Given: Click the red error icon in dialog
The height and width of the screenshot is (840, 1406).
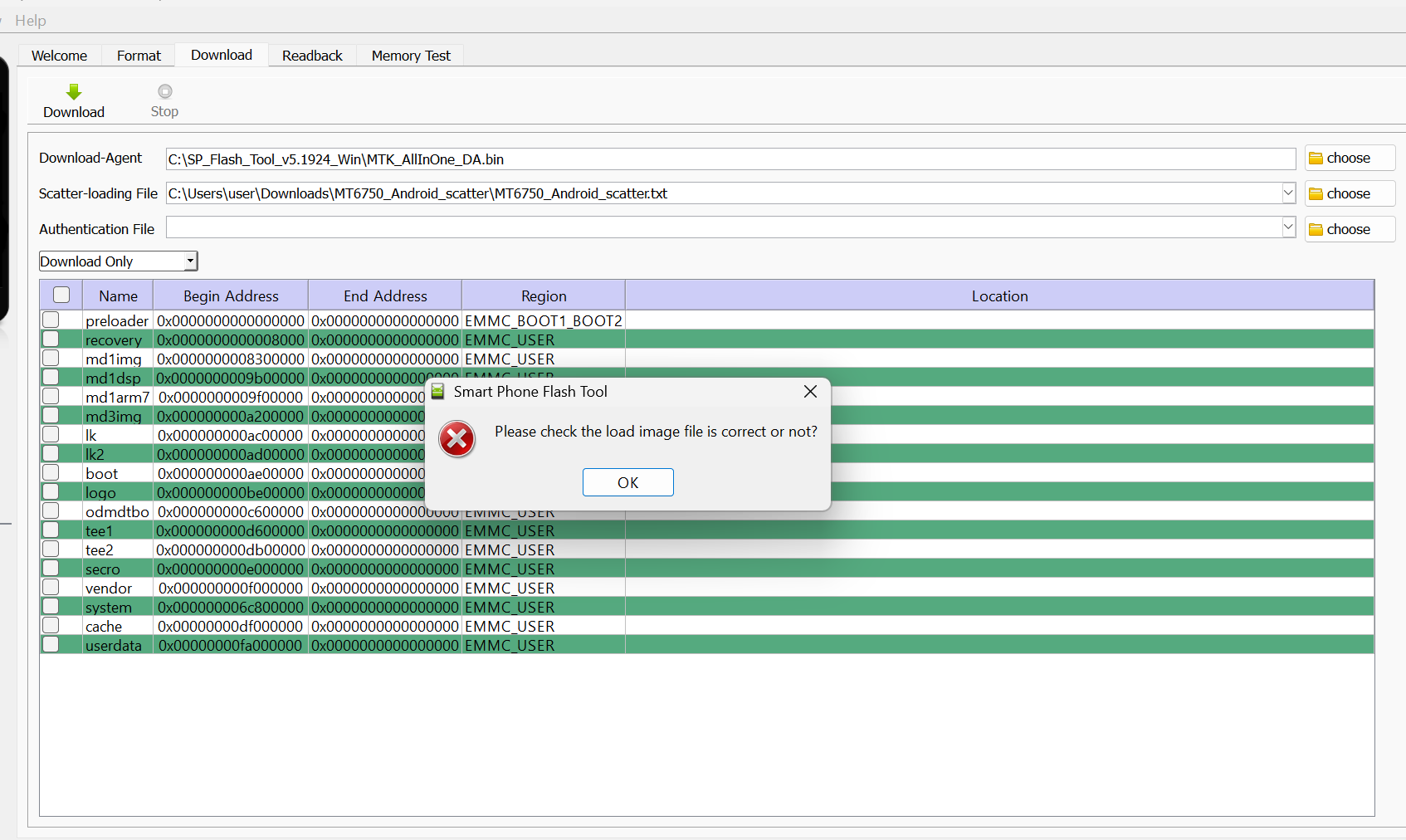Looking at the screenshot, I should [456, 439].
